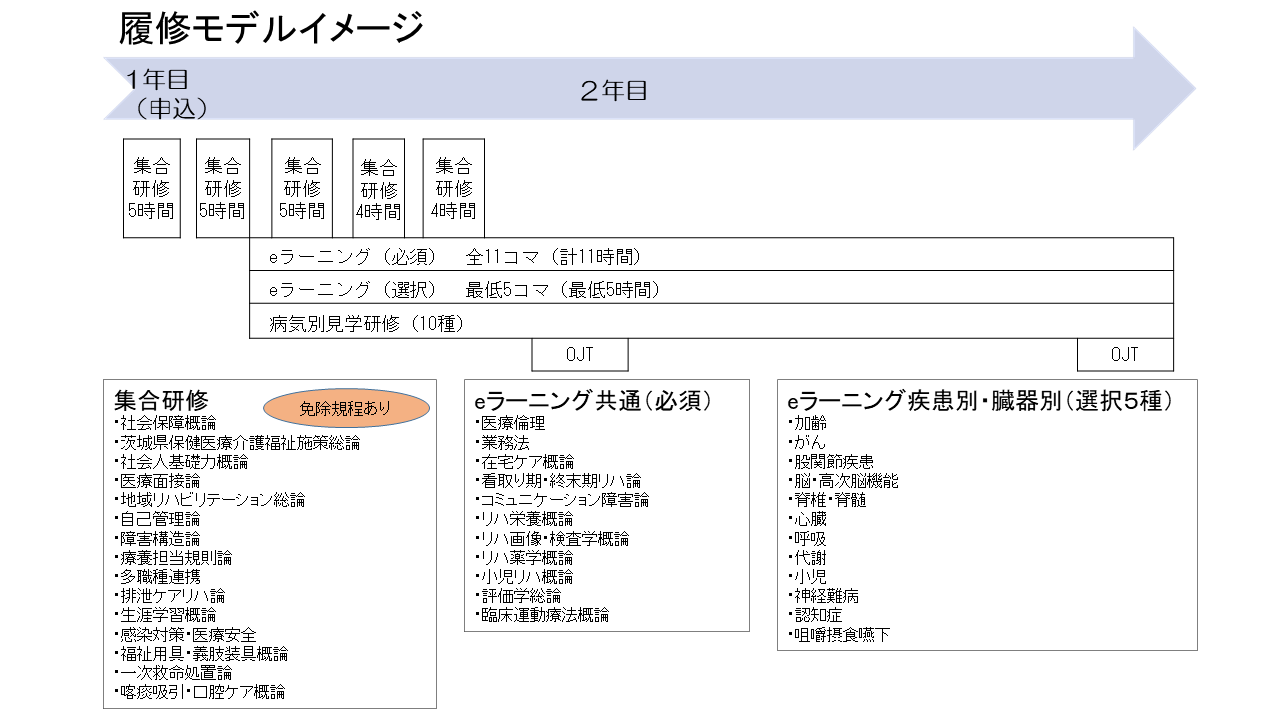Select 喀痰吸引・口腔ケア概論 list item
The height and width of the screenshot is (720, 1280).
pyautogui.click(x=203, y=691)
